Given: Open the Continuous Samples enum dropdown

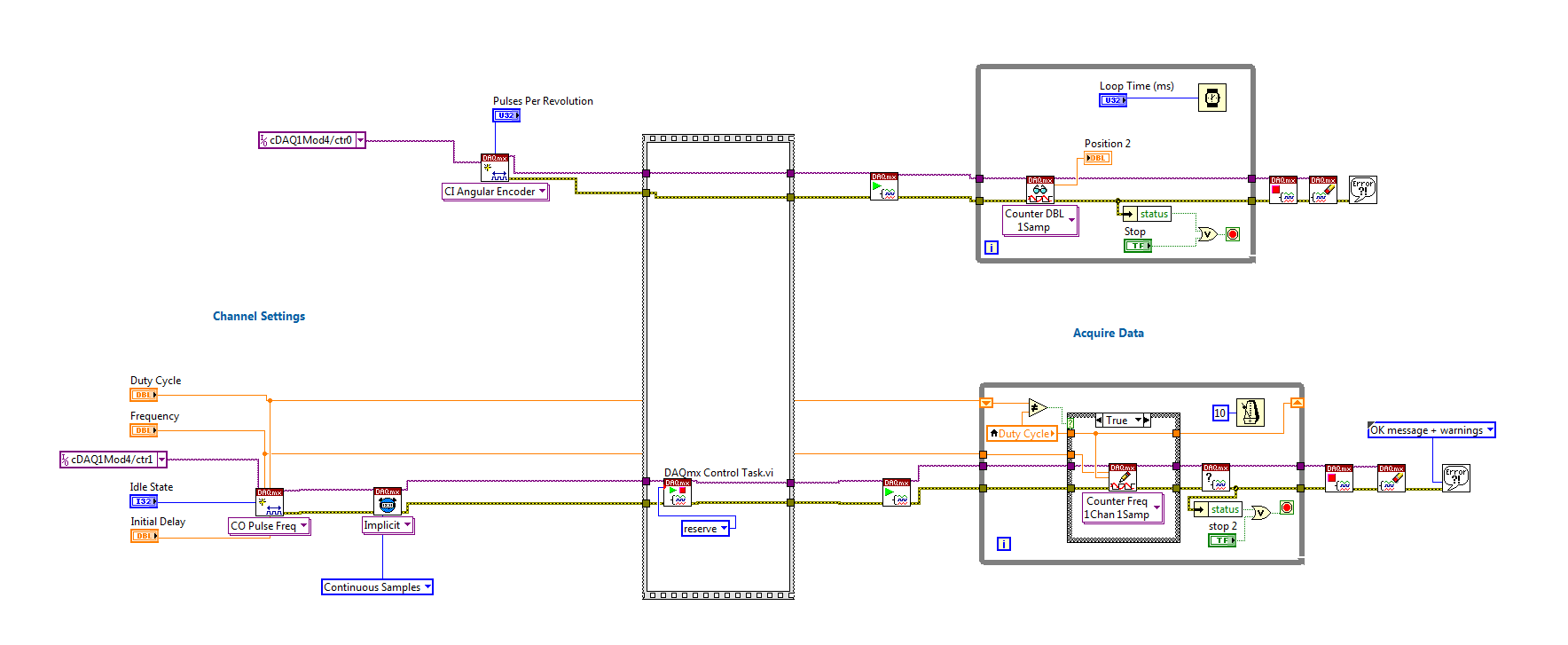Looking at the screenshot, I should [427, 587].
